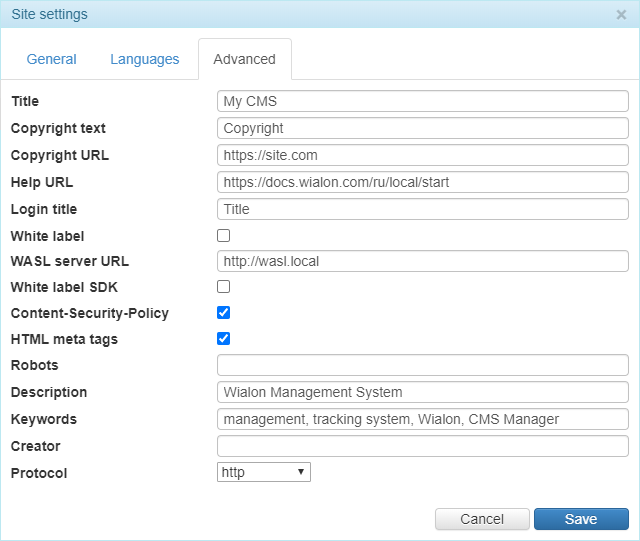
Task: Enable the White label checkbox
Action: 224,236
